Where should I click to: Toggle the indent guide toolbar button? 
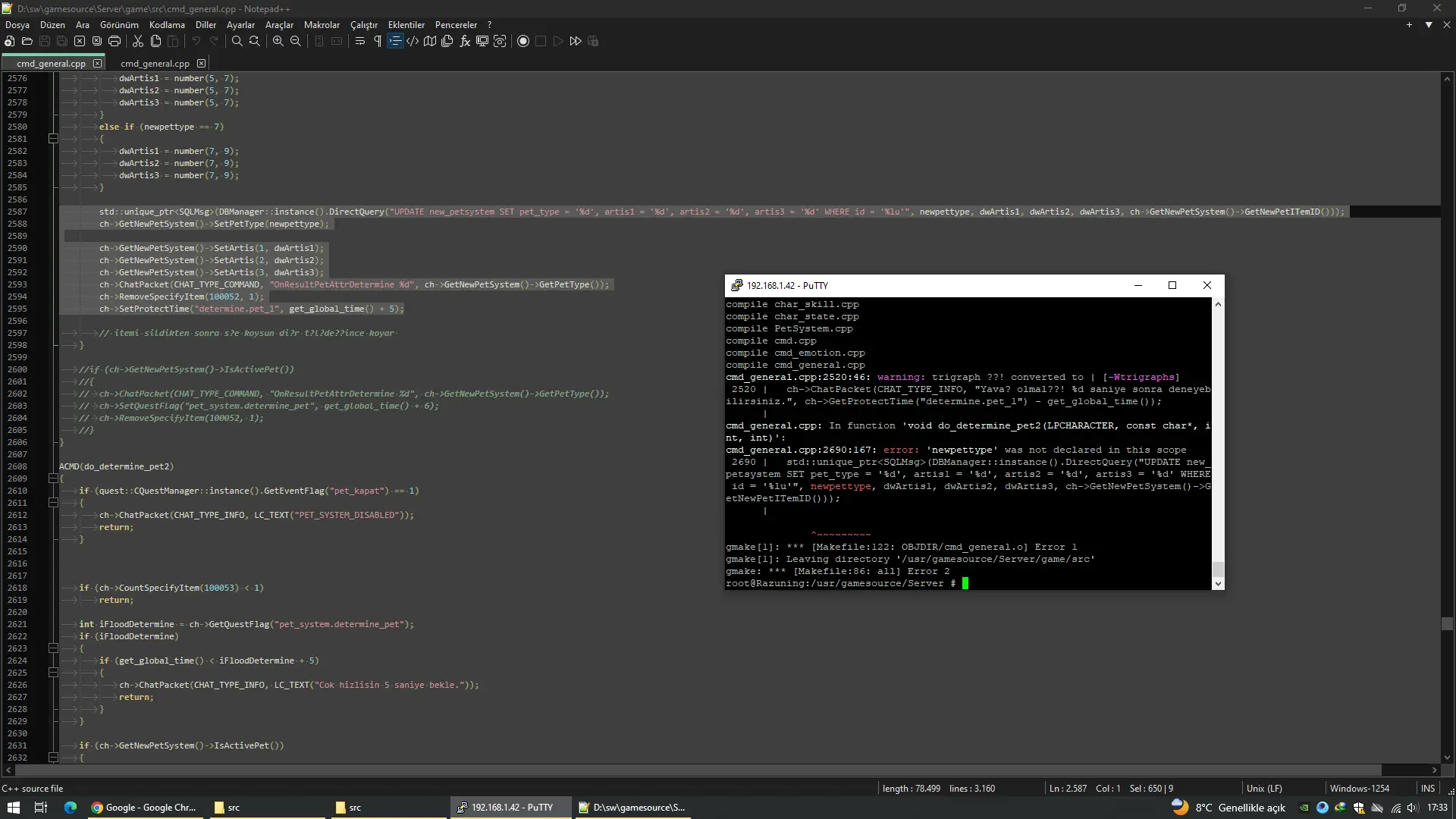point(395,41)
